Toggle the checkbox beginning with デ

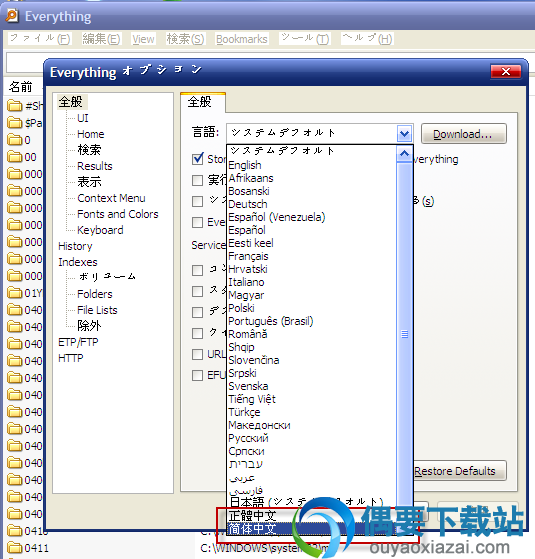[x=197, y=312]
